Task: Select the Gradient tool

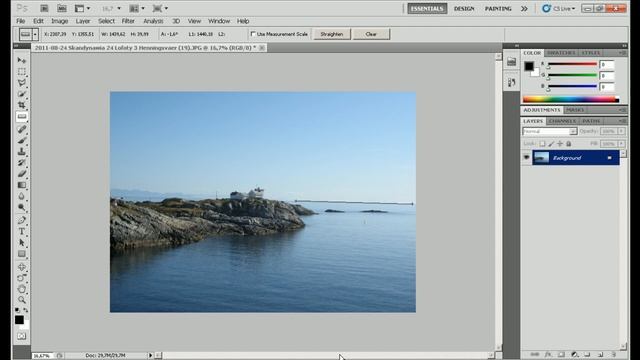Action: pyautogui.click(x=22, y=185)
